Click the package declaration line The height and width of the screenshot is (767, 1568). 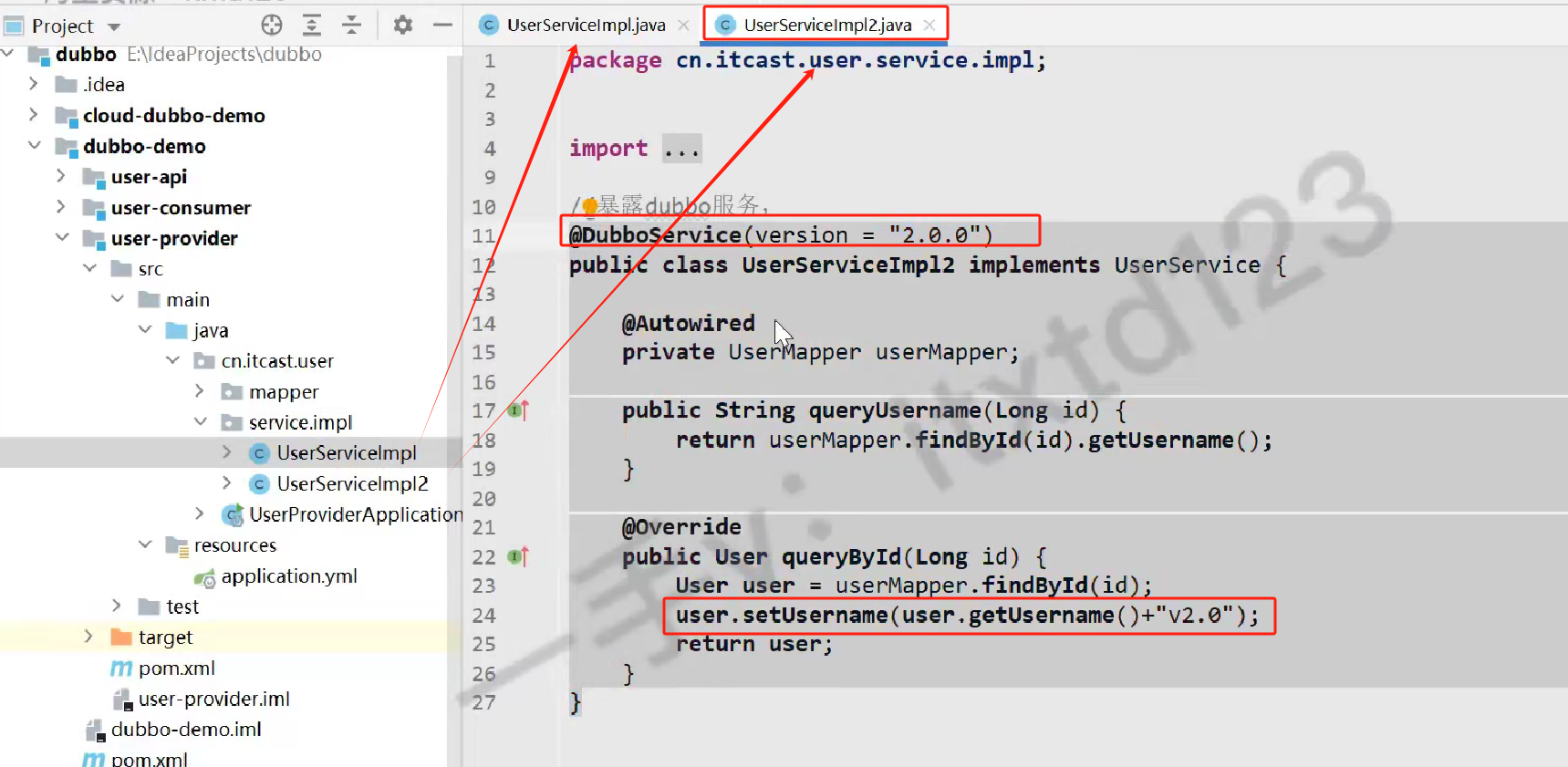point(807,60)
